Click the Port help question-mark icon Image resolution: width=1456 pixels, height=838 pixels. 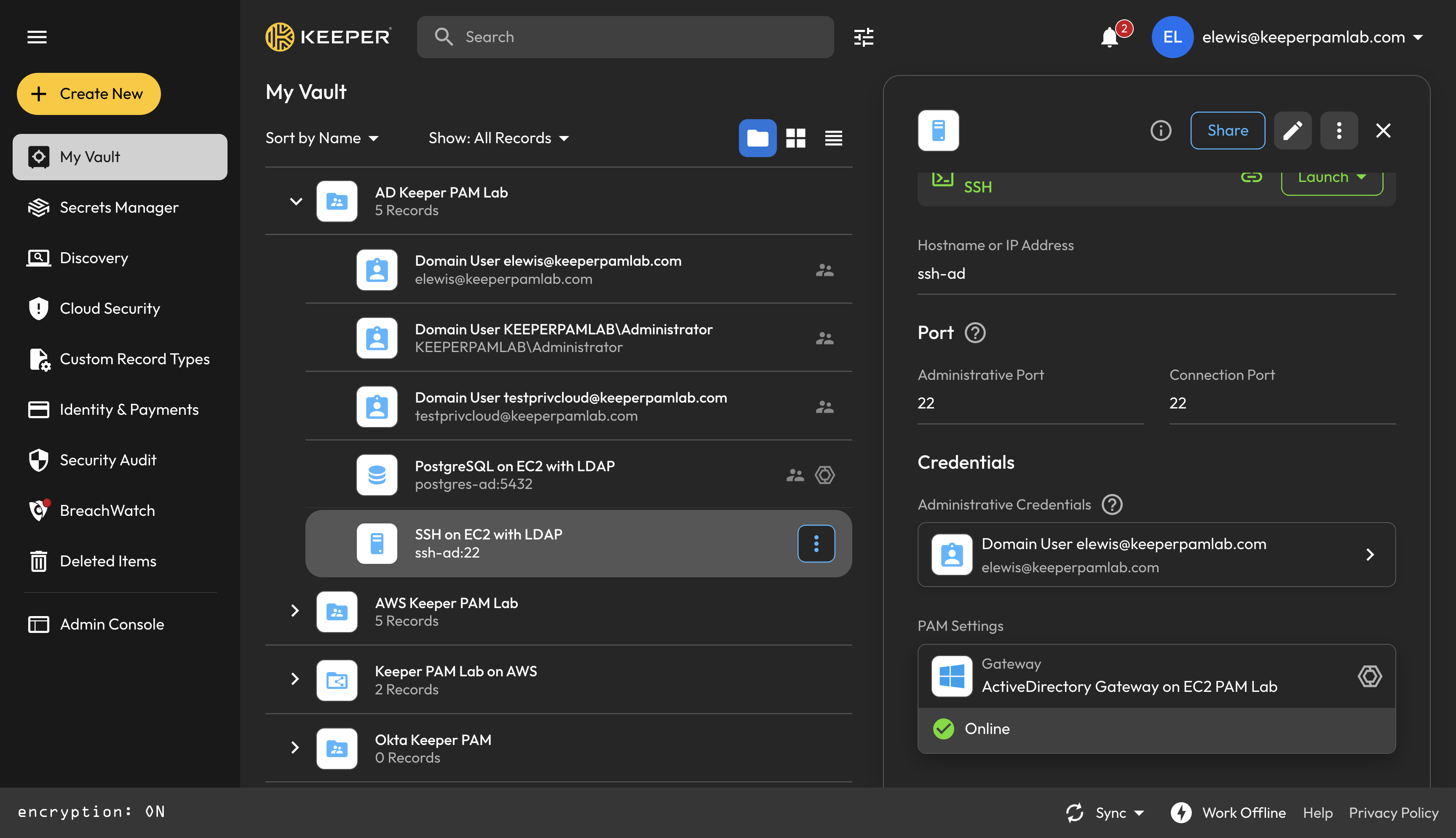pyautogui.click(x=975, y=333)
